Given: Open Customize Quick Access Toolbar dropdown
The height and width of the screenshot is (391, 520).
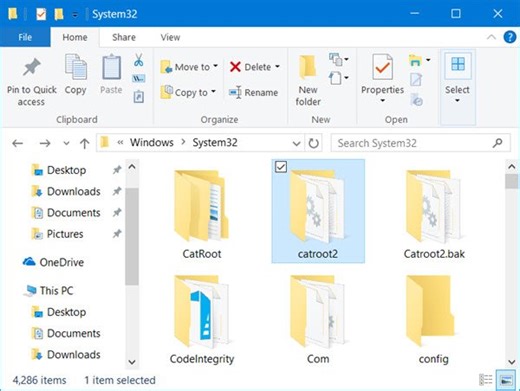Looking at the screenshot, I should coord(75,15).
